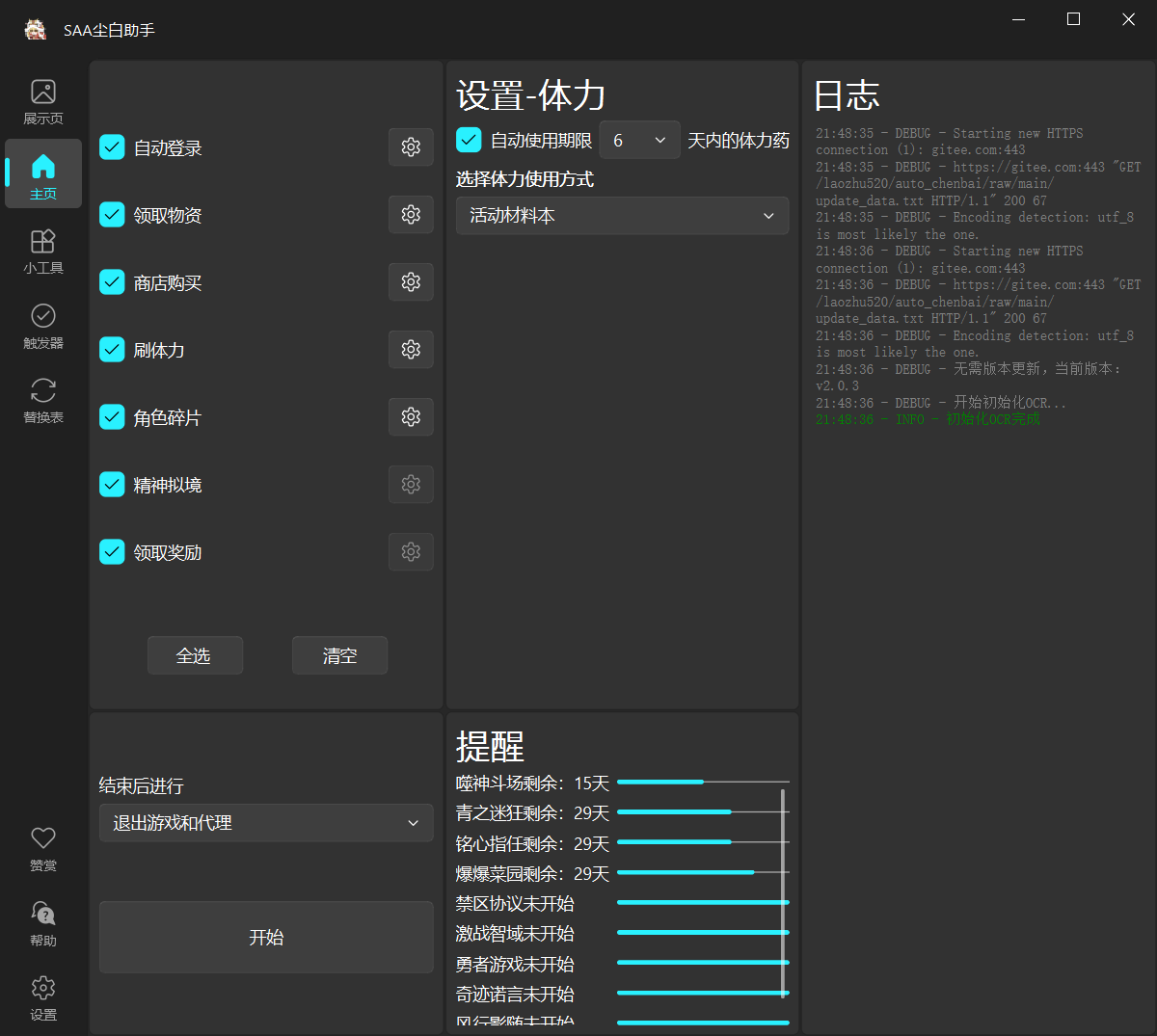1157x1036 pixels.
Task: Click the 铭心指任剩余 reminder text
Action: [x=532, y=843]
